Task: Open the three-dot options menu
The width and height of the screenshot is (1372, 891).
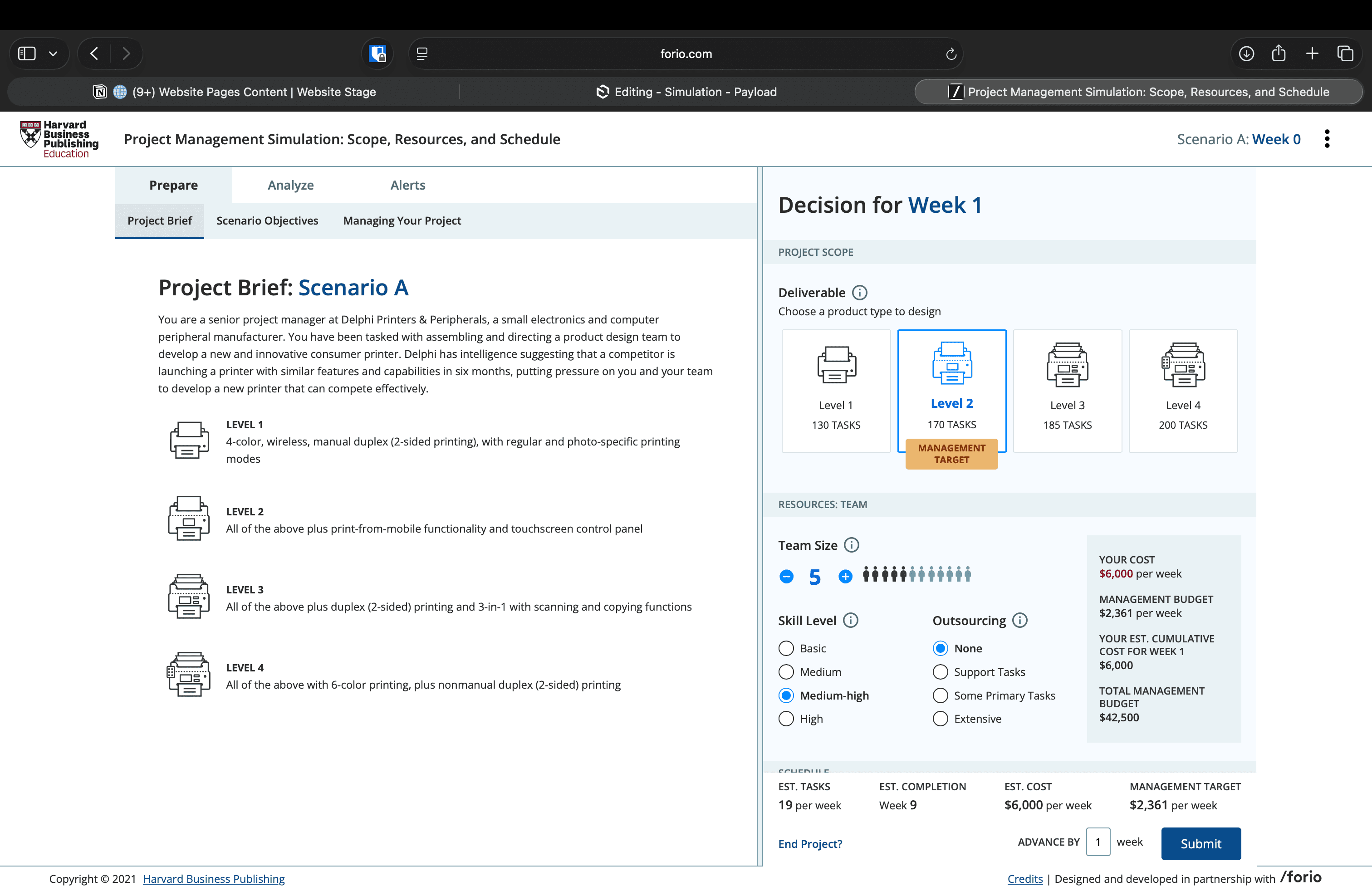Action: (1327, 139)
